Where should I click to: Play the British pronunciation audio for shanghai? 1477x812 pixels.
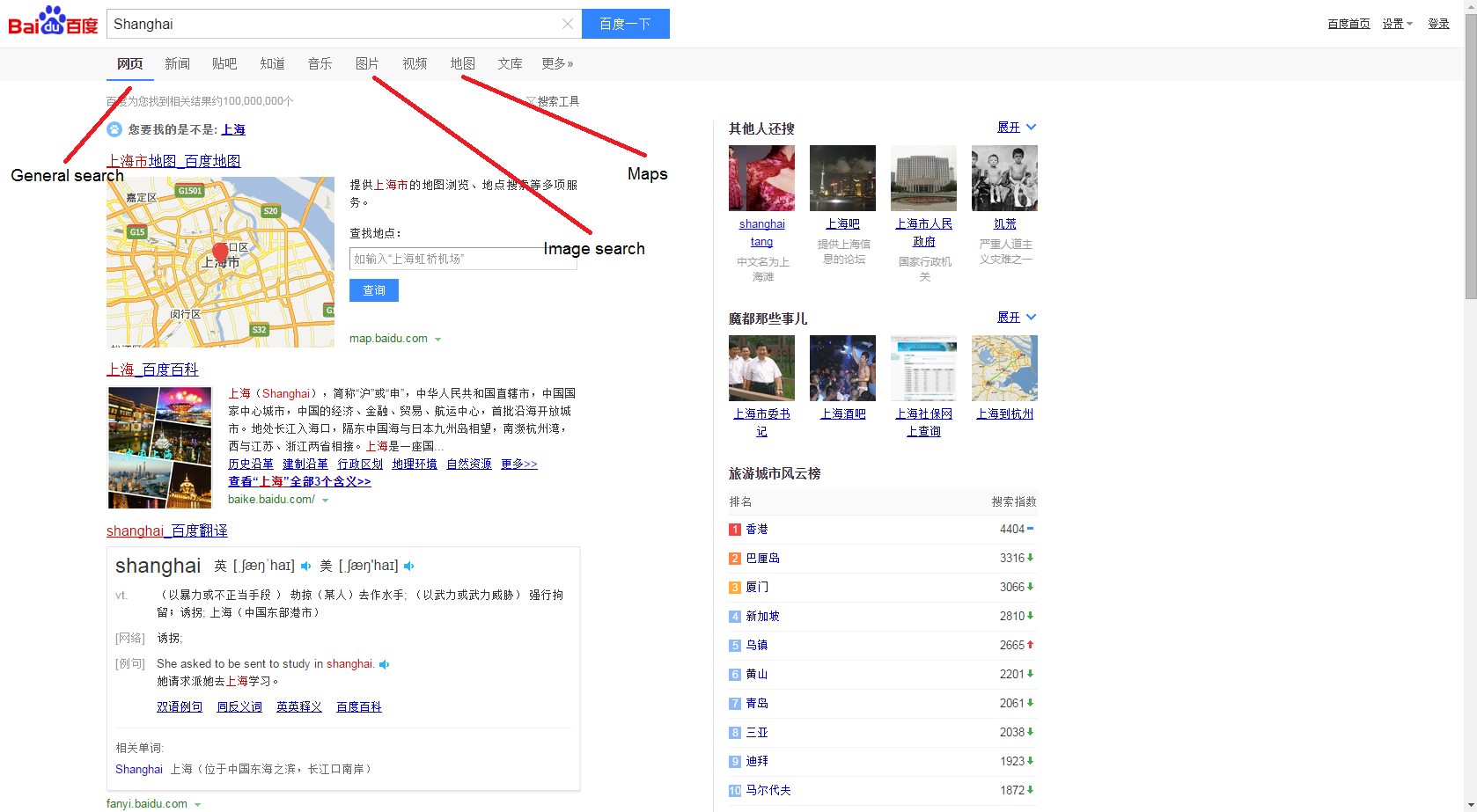[x=305, y=566]
